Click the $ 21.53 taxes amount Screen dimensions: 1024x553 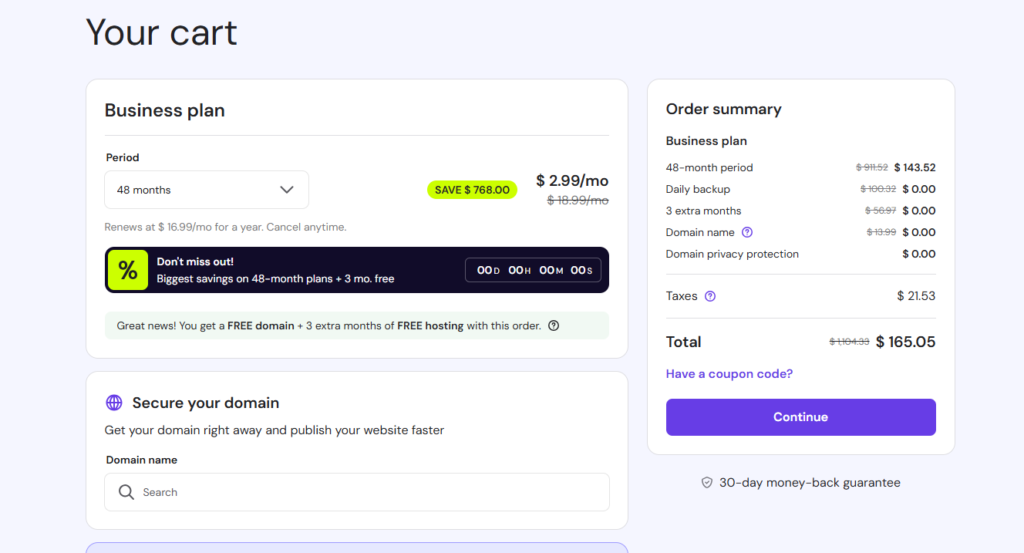click(x=916, y=296)
